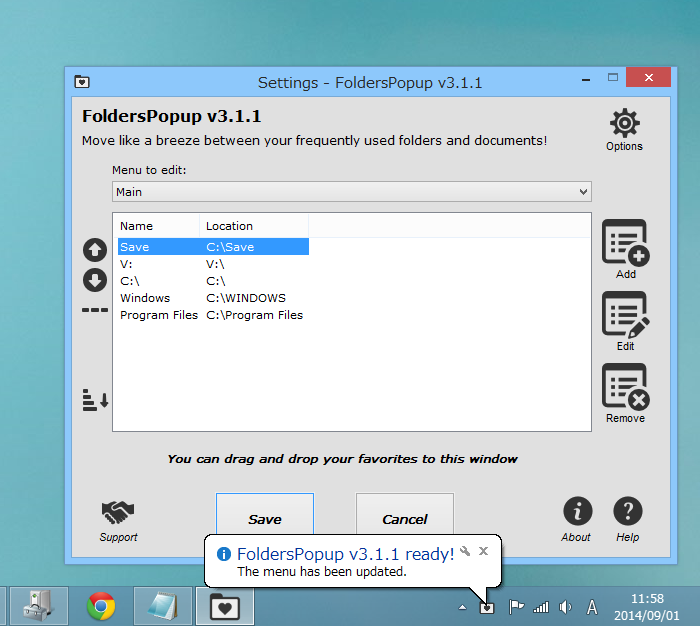The width and height of the screenshot is (700, 626).
Task: Open the volume speaker tray icon
Action: [565, 607]
